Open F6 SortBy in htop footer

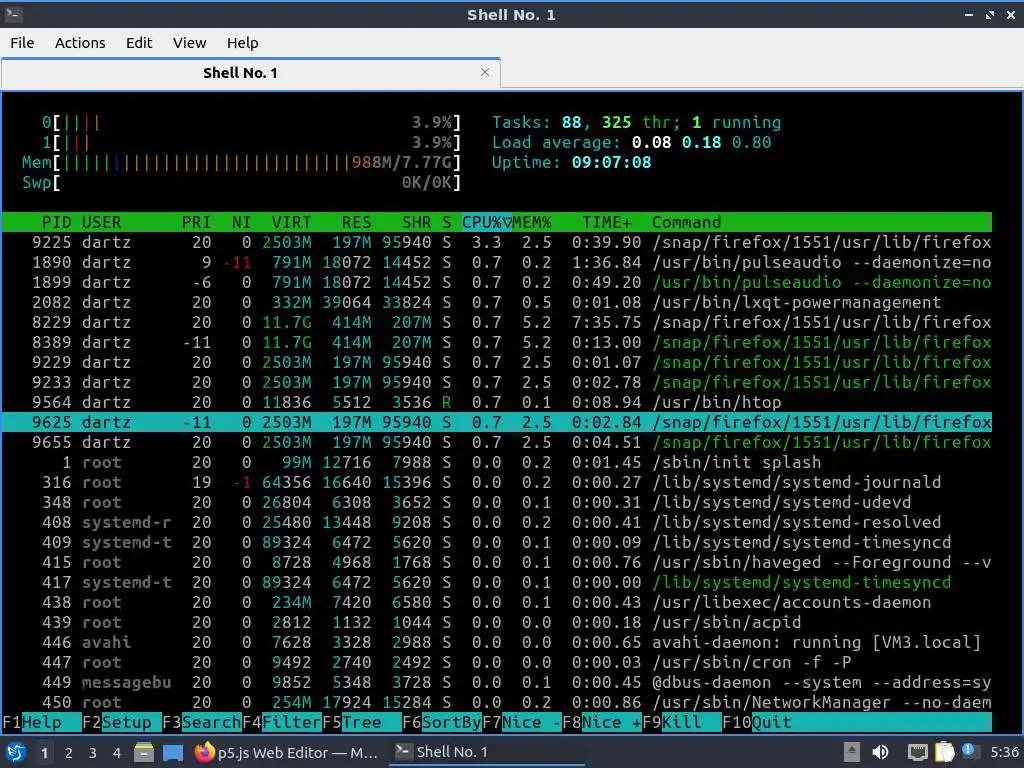point(442,722)
